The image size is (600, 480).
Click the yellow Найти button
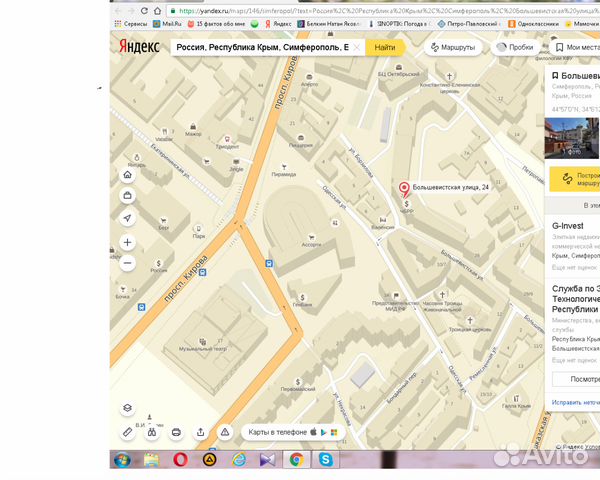(x=385, y=47)
